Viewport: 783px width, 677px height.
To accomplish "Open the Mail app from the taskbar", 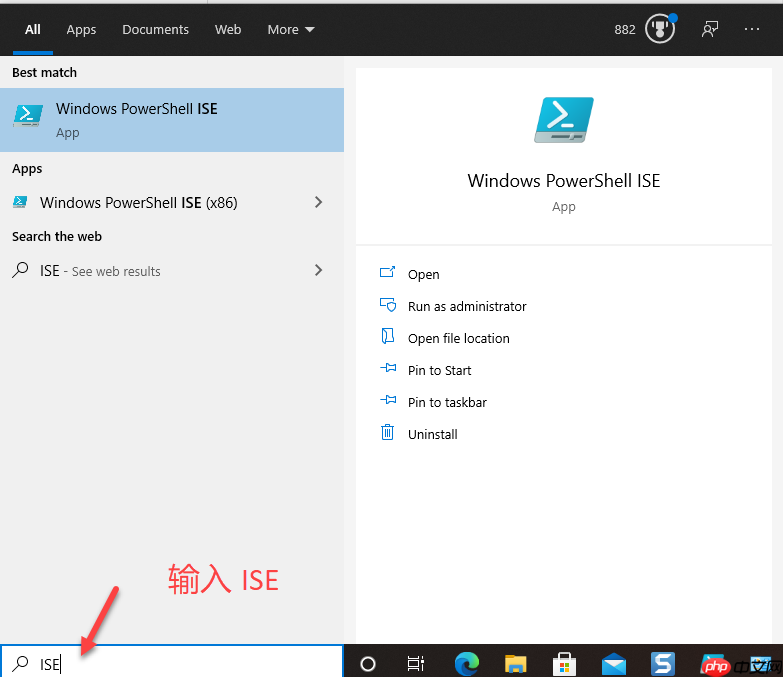I will [614, 665].
